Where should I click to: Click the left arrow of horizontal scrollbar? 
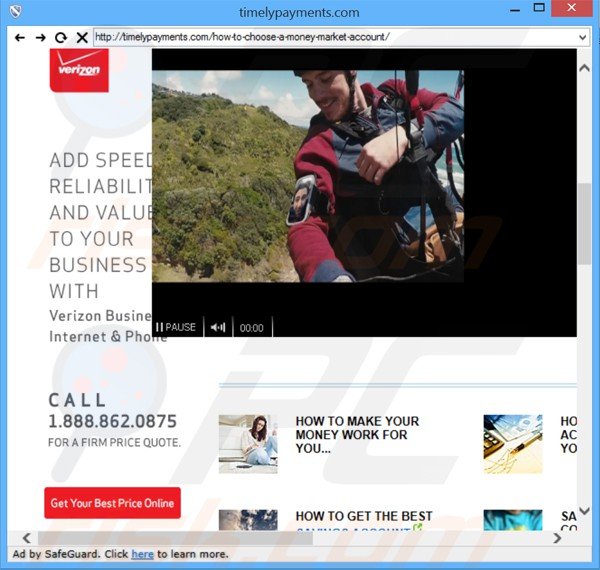click(26, 538)
